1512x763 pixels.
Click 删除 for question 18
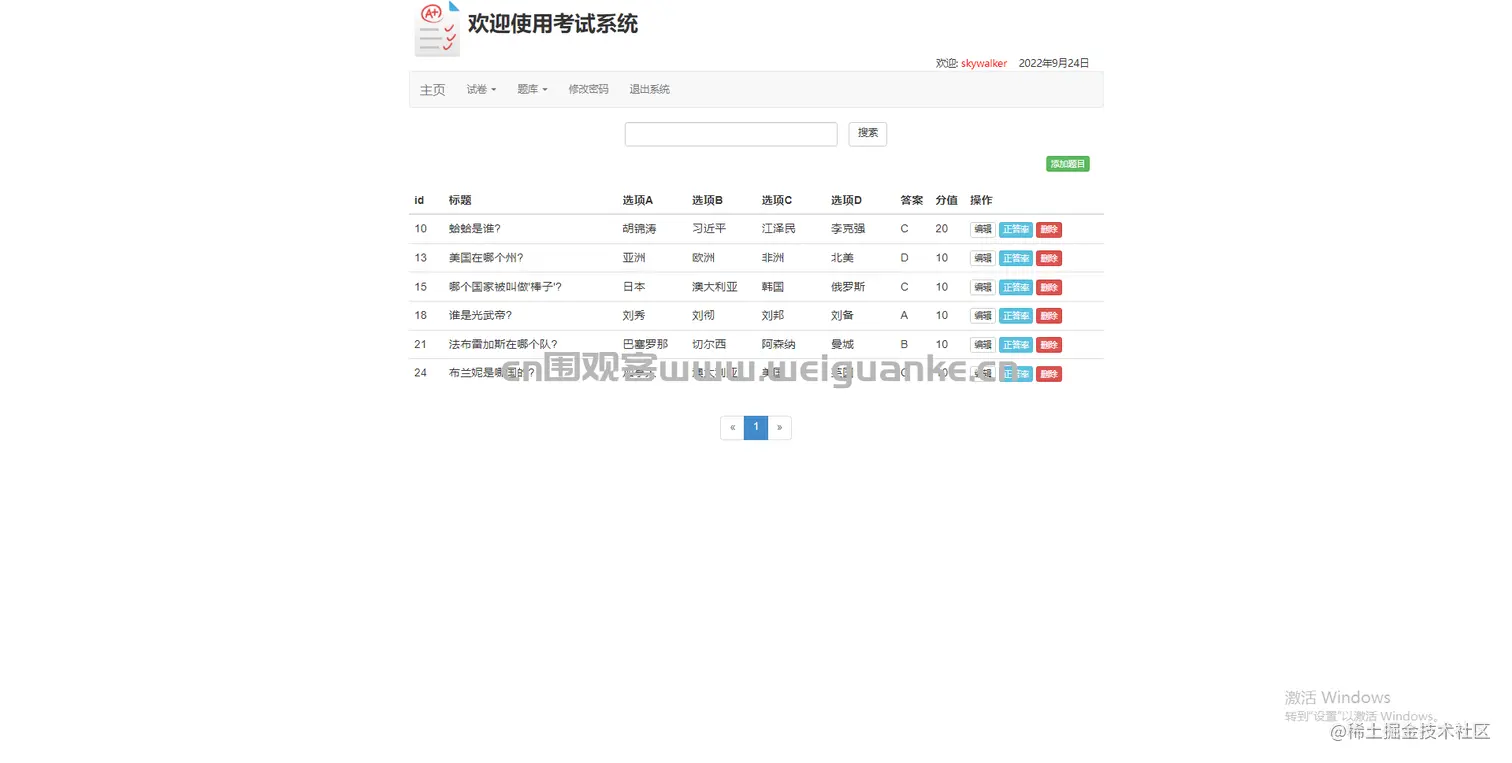[1048, 316]
